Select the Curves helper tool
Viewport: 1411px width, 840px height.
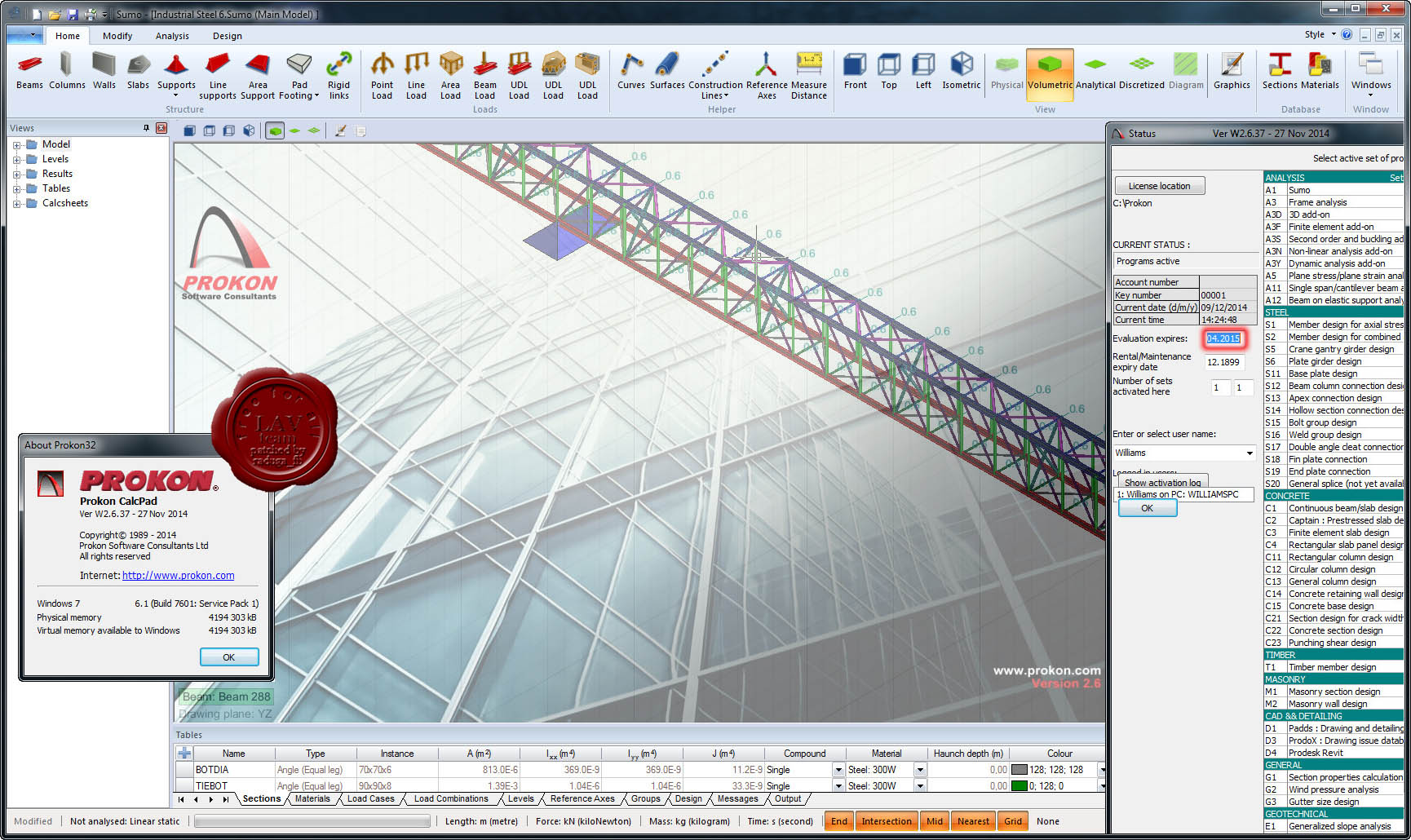(631, 71)
